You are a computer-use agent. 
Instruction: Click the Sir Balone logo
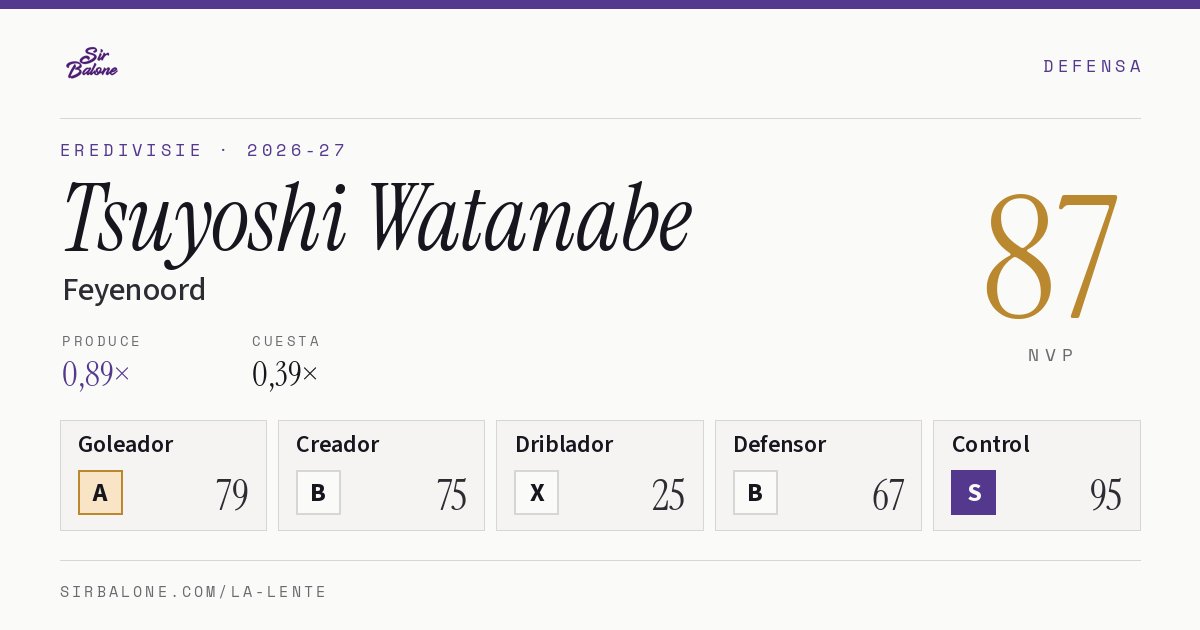tap(92, 63)
